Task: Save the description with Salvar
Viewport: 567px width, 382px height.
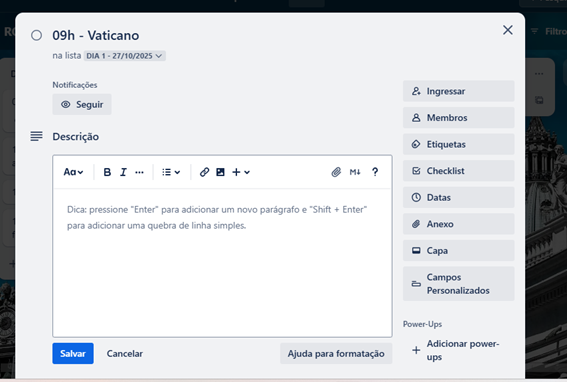Action: point(73,353)
